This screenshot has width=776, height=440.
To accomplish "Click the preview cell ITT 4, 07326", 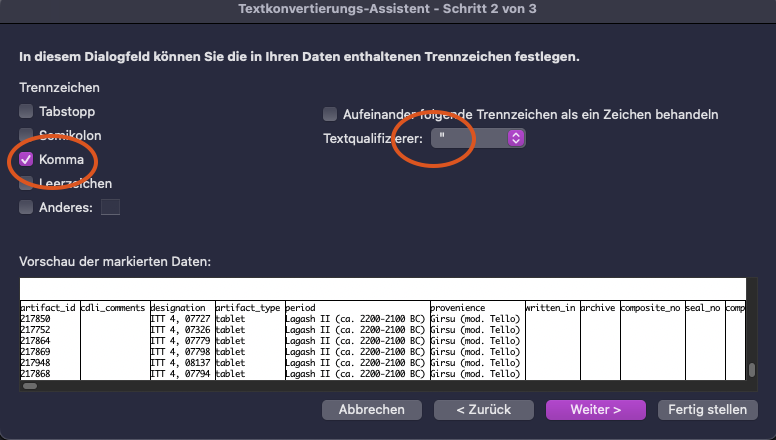I will 181,330.
